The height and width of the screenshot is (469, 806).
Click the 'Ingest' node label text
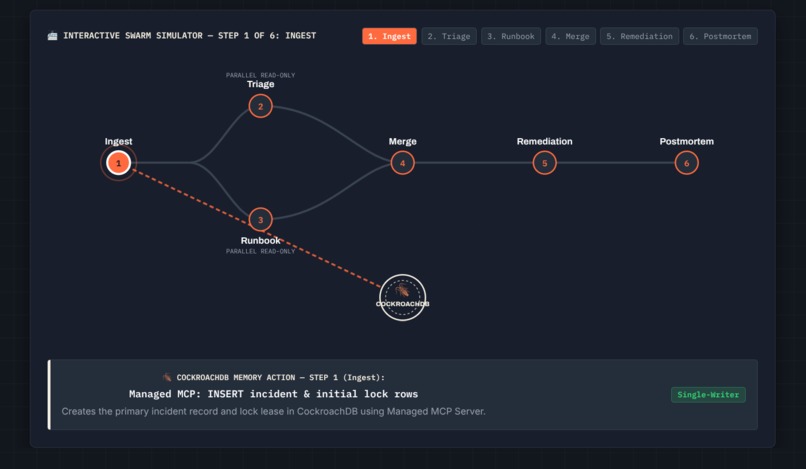point(118,141)
